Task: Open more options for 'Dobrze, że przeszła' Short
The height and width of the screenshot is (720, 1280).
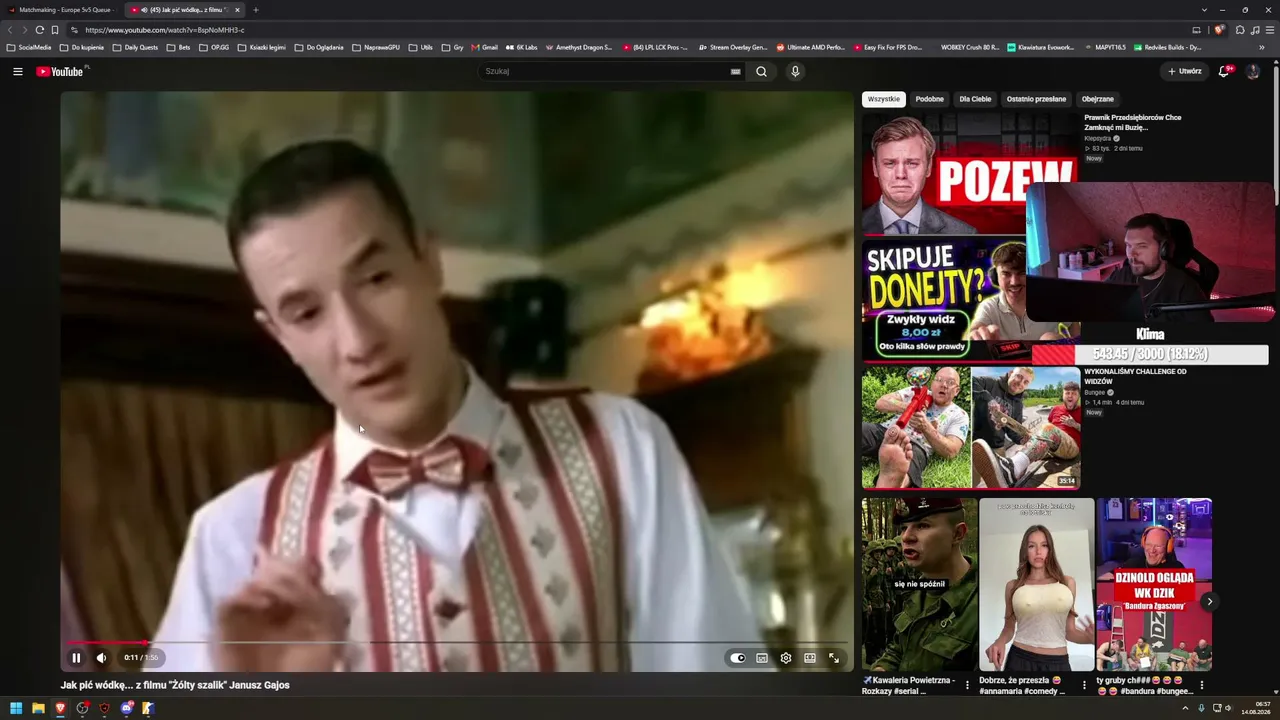Action: pyautogui.click(x=1084, y=685)
